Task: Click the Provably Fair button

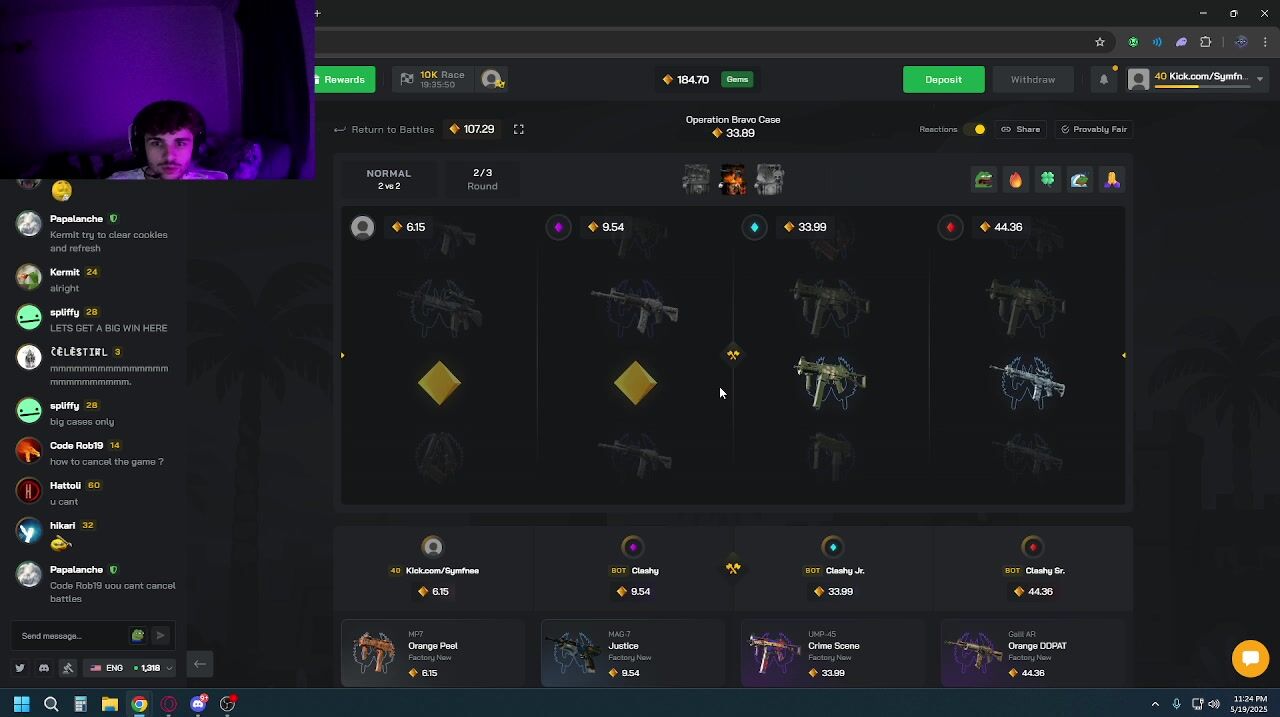Action: tap(1093, 129)
